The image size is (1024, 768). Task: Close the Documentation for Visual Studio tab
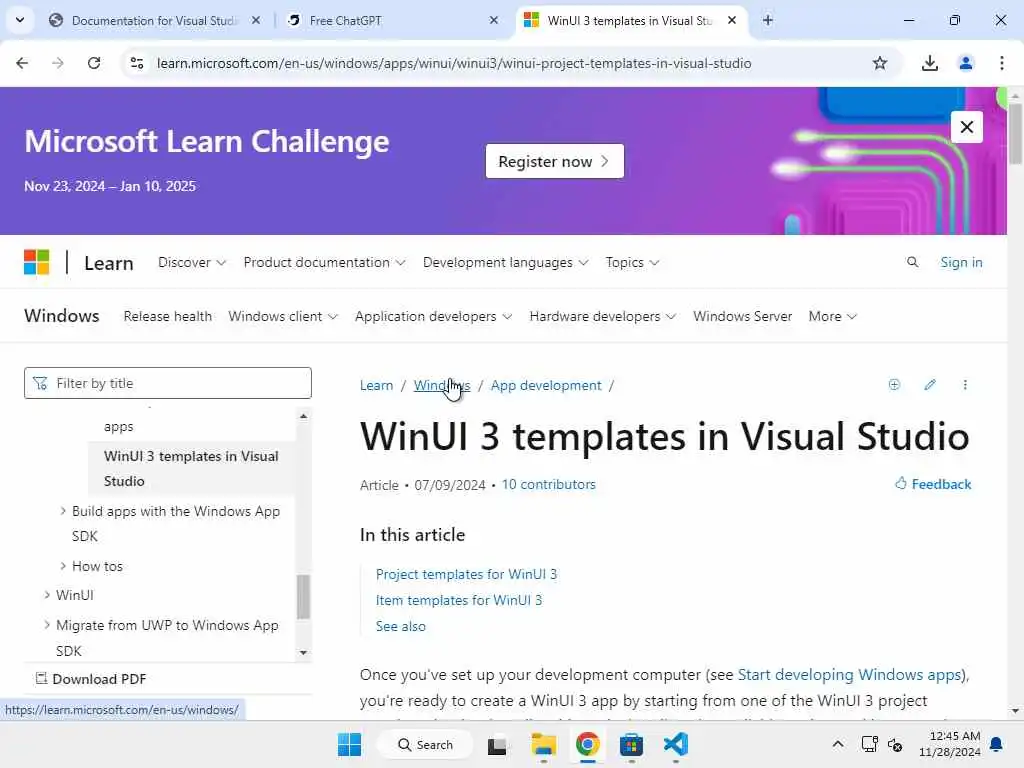tap(256, 20)
